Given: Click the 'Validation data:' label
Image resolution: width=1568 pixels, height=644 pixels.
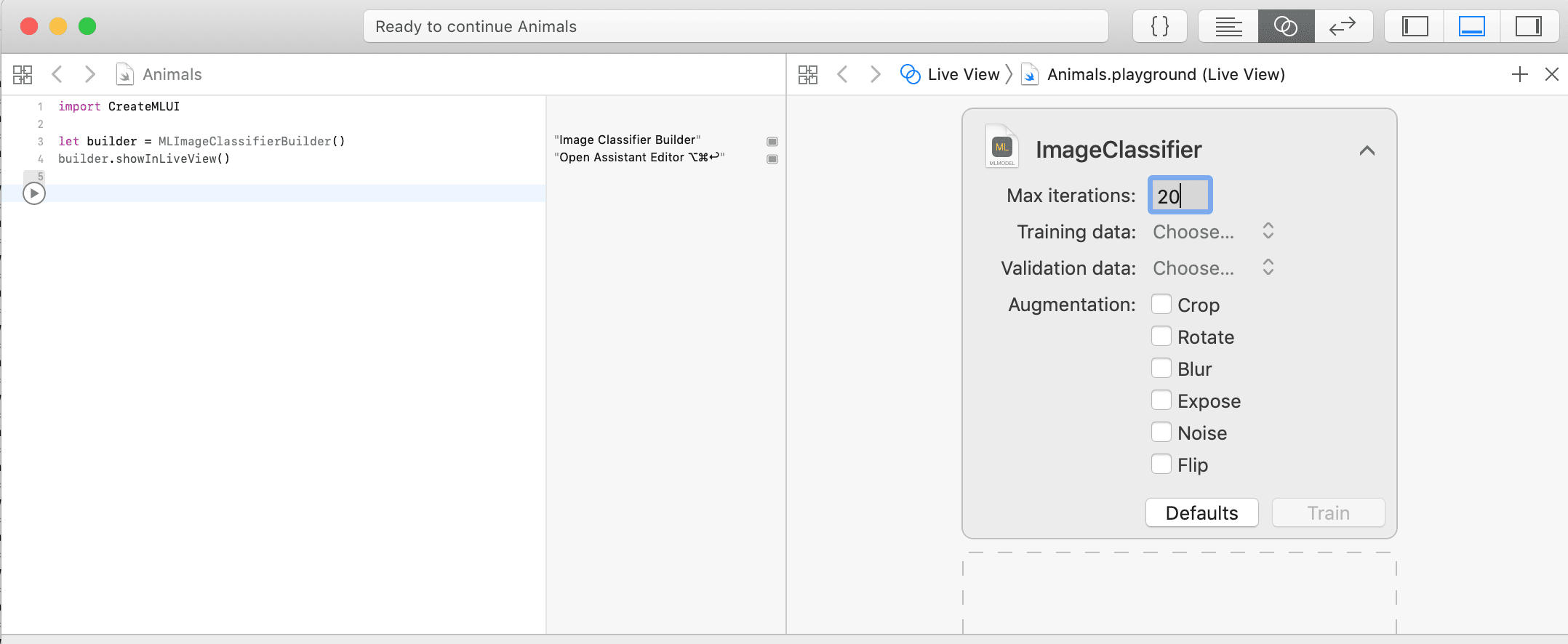Looking at the screenshot, I should tap(1068, 268).
